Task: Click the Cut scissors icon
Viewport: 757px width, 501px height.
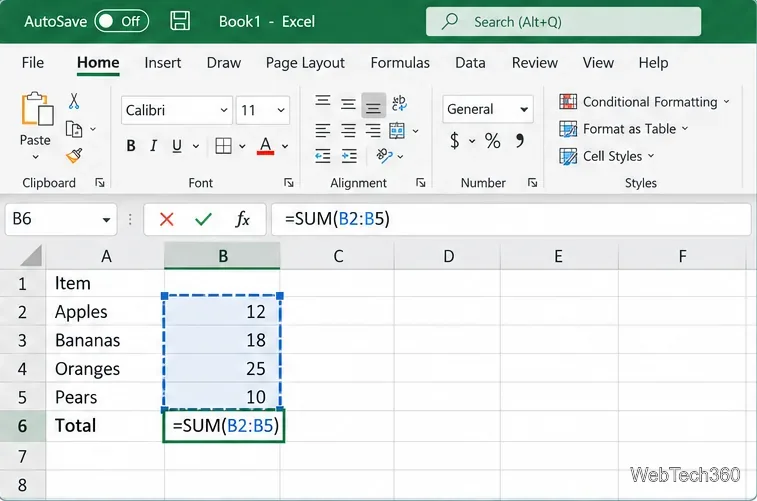Action: [74, 101]
